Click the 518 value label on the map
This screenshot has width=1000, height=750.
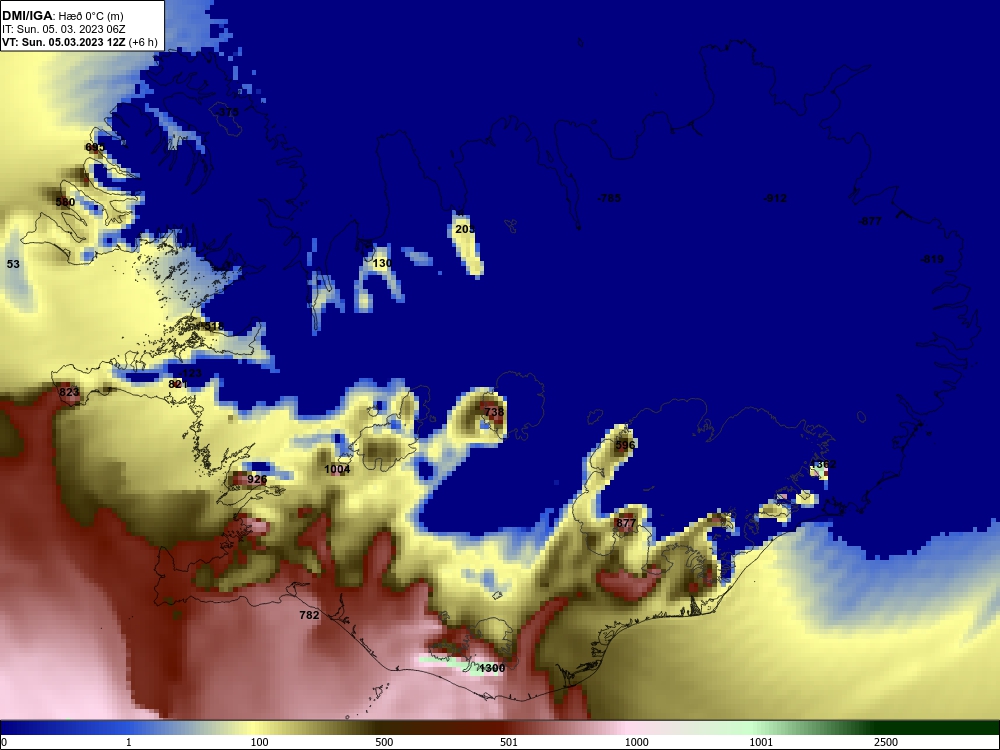click(214, 326)
